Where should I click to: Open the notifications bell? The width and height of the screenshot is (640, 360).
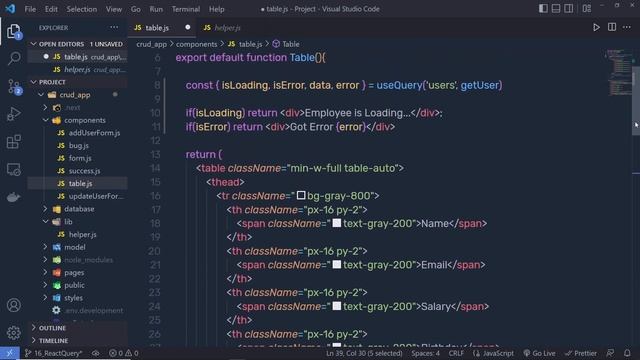point(627,353)
